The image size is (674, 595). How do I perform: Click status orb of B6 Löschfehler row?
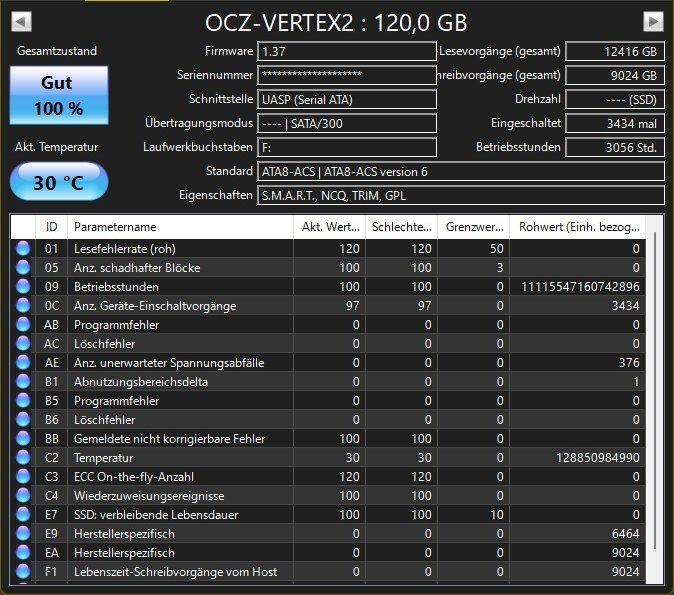point(23,420)
